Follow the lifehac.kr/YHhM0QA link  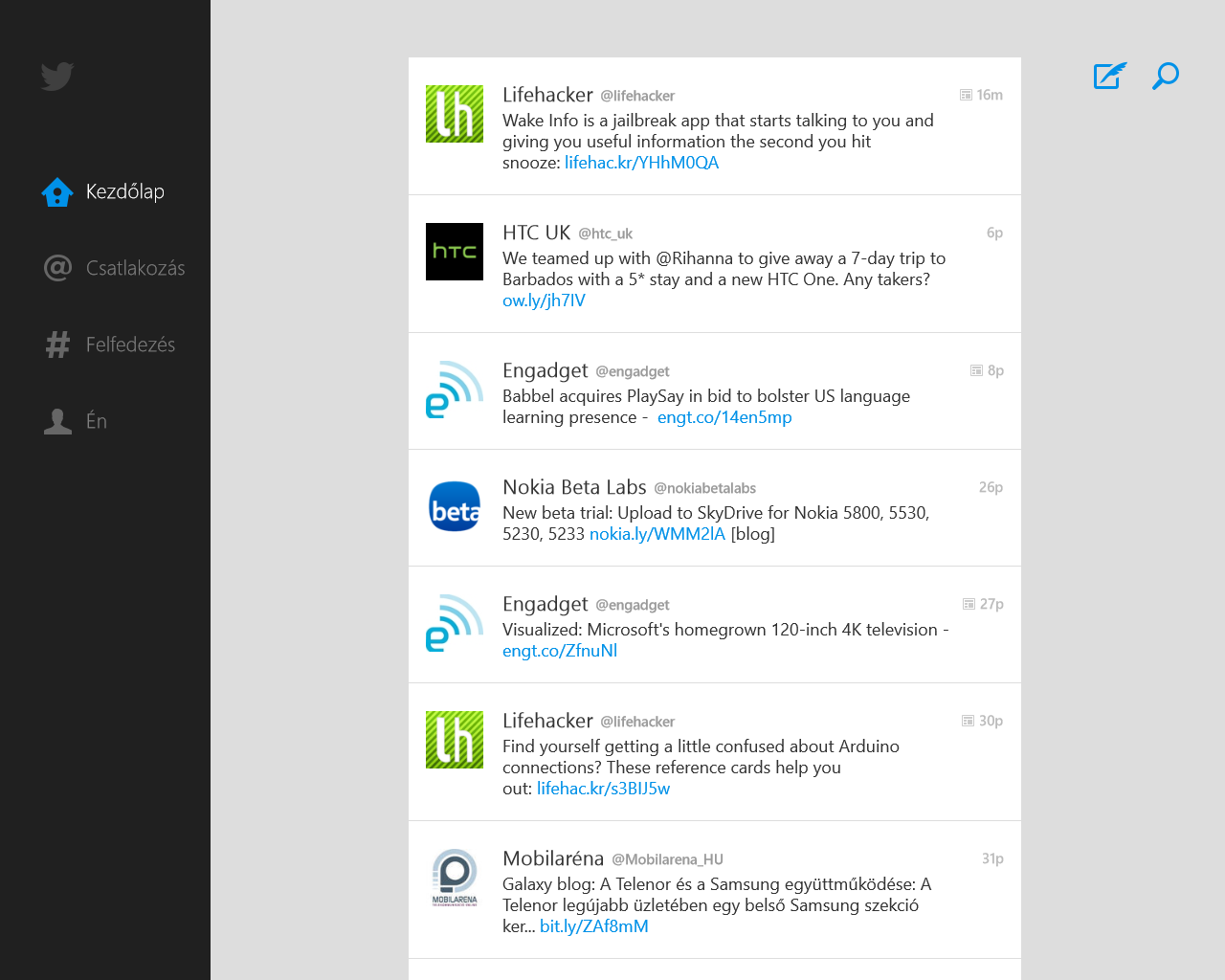tap(641, 163)
